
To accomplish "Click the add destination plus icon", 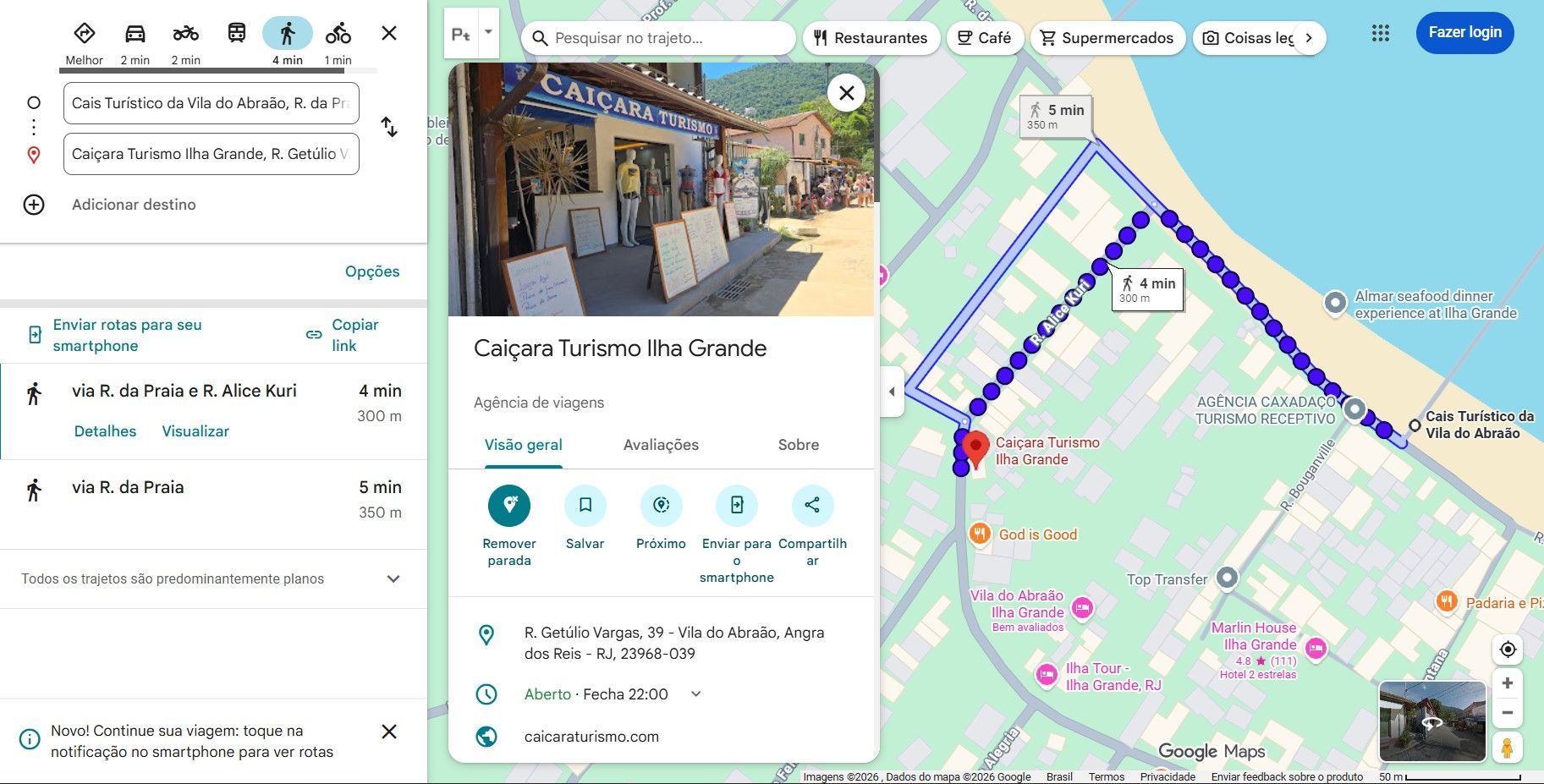I will point(34,205).
